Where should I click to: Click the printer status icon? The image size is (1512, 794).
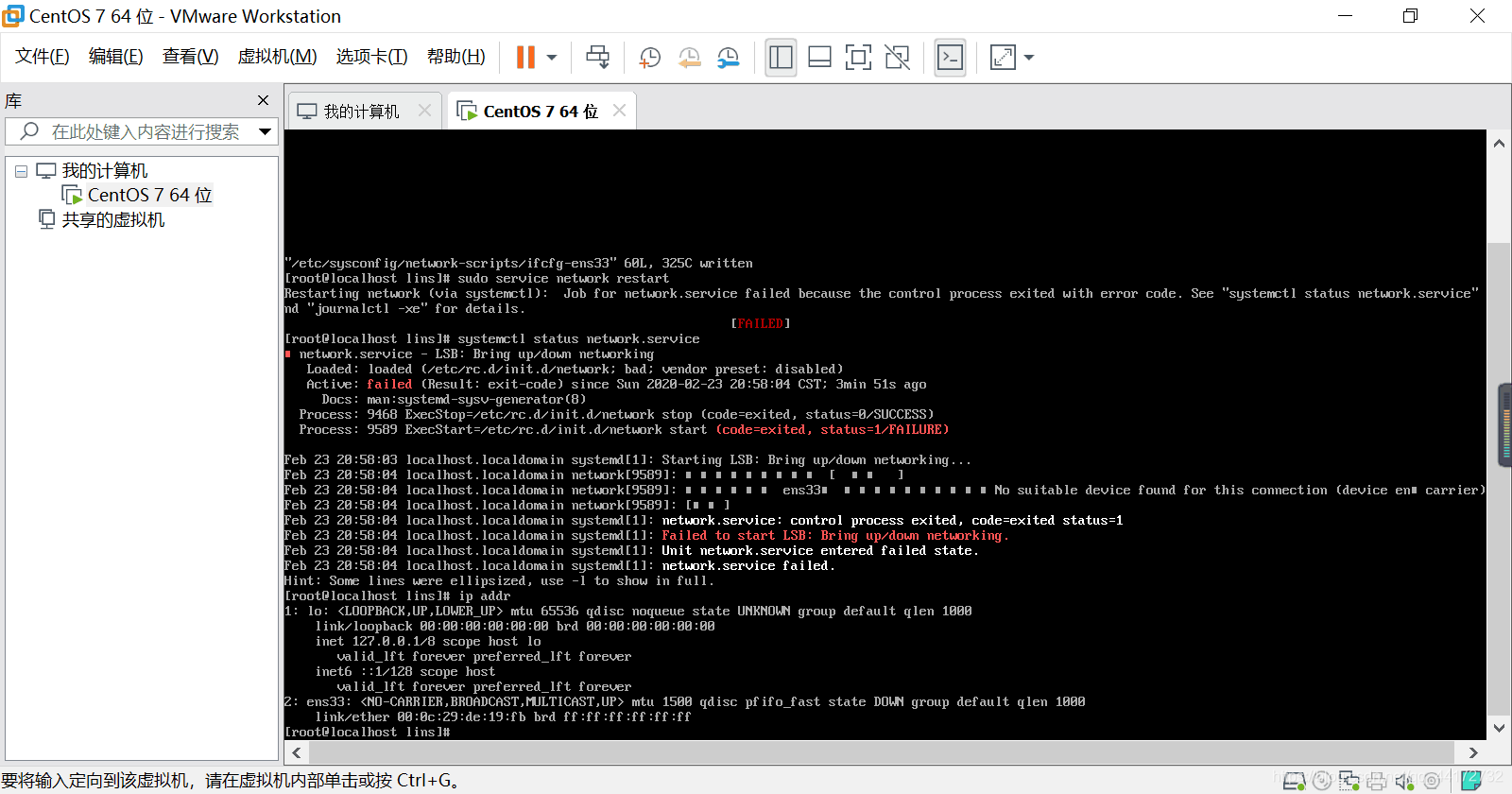[x=1377, y=781]
